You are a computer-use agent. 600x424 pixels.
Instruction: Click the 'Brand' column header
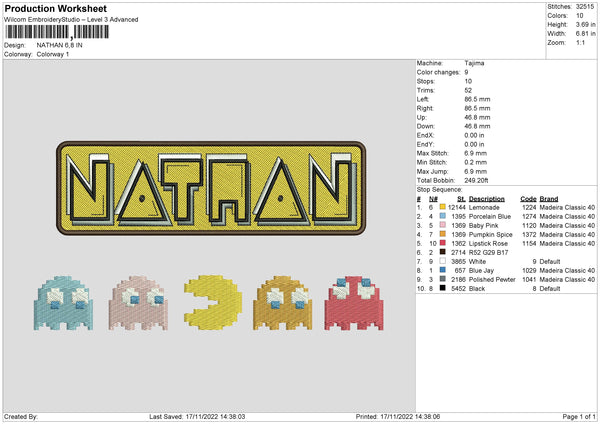pos(549,199)
